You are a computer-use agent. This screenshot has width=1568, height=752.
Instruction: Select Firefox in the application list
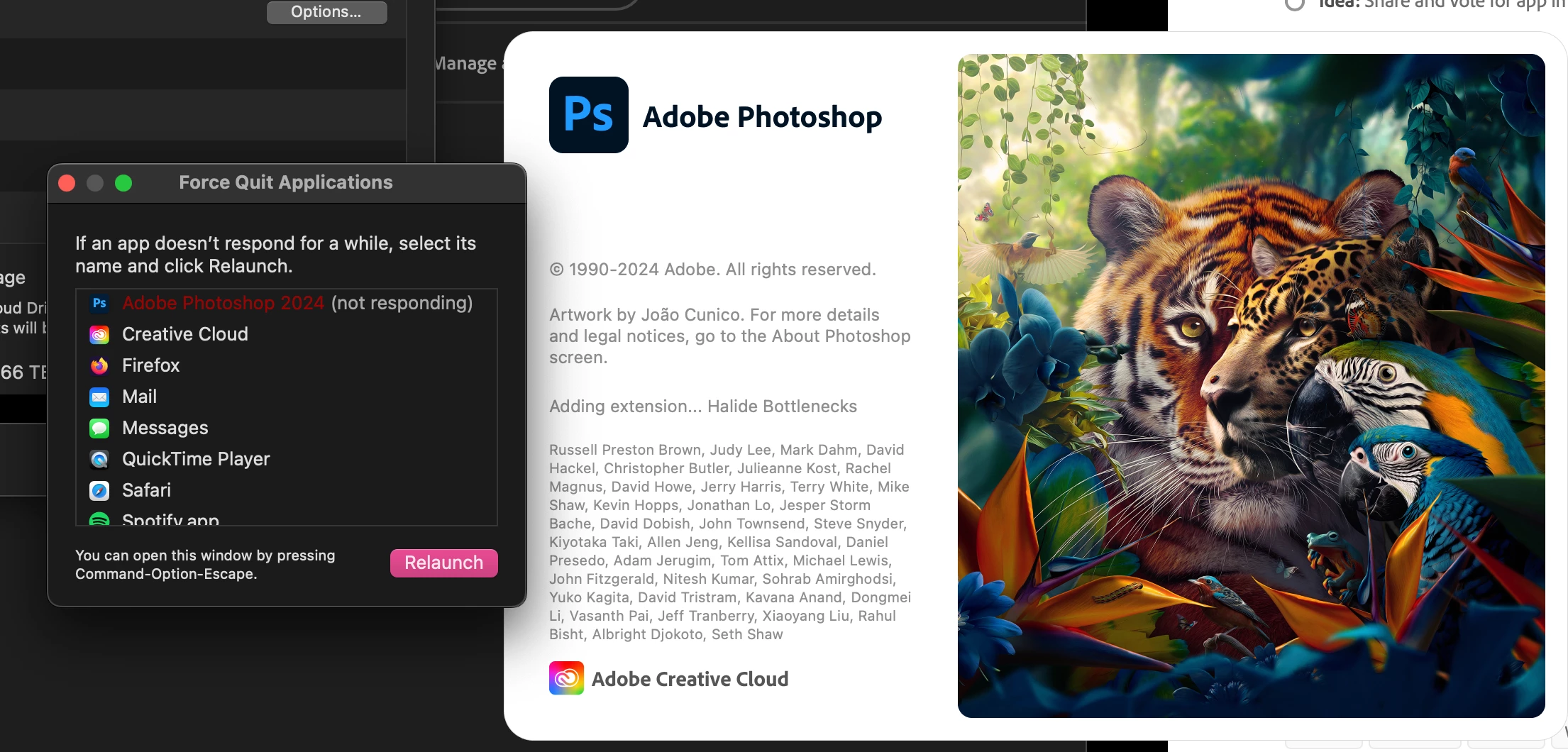pos(287,365)
